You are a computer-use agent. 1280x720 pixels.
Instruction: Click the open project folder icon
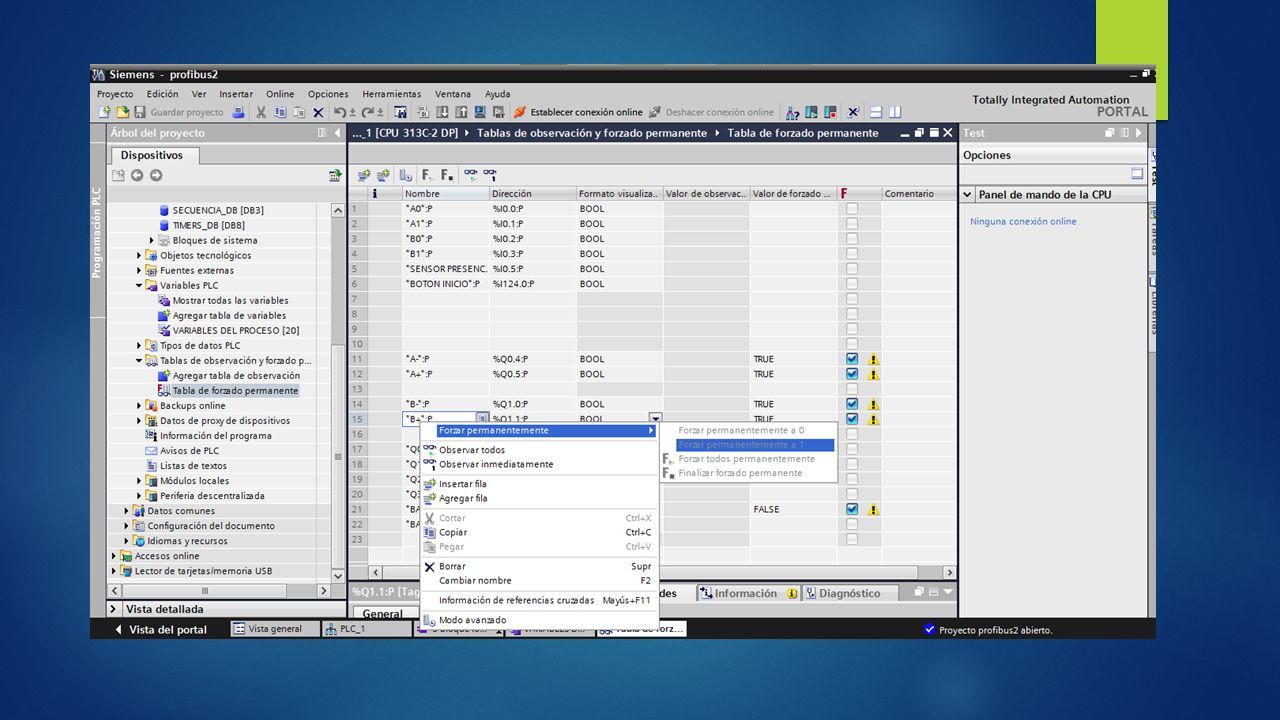pos(122,113)
